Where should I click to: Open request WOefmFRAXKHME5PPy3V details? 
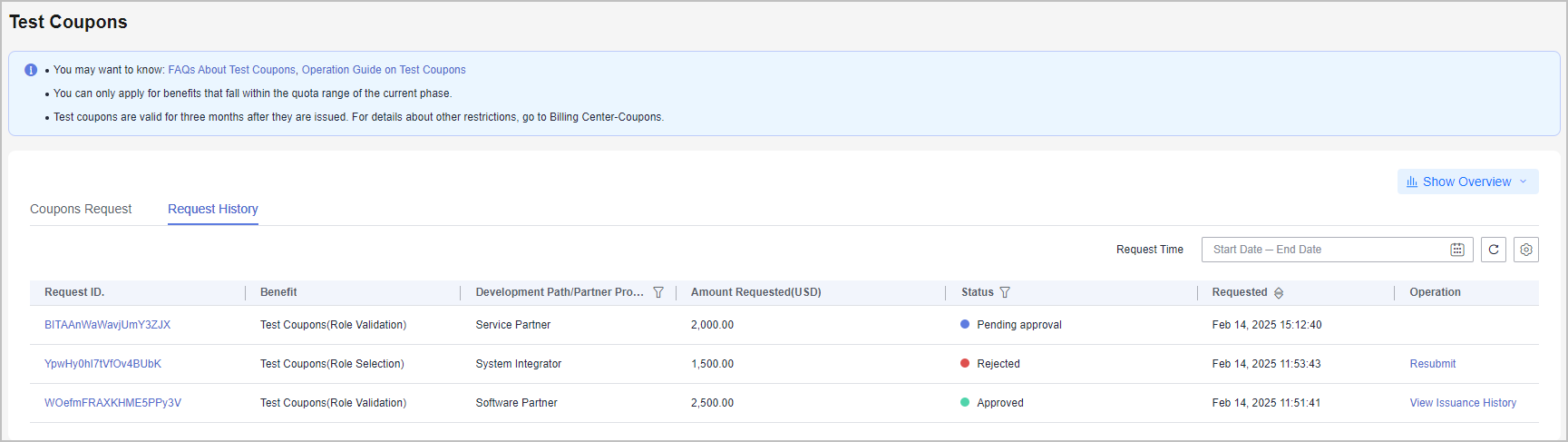112,403
